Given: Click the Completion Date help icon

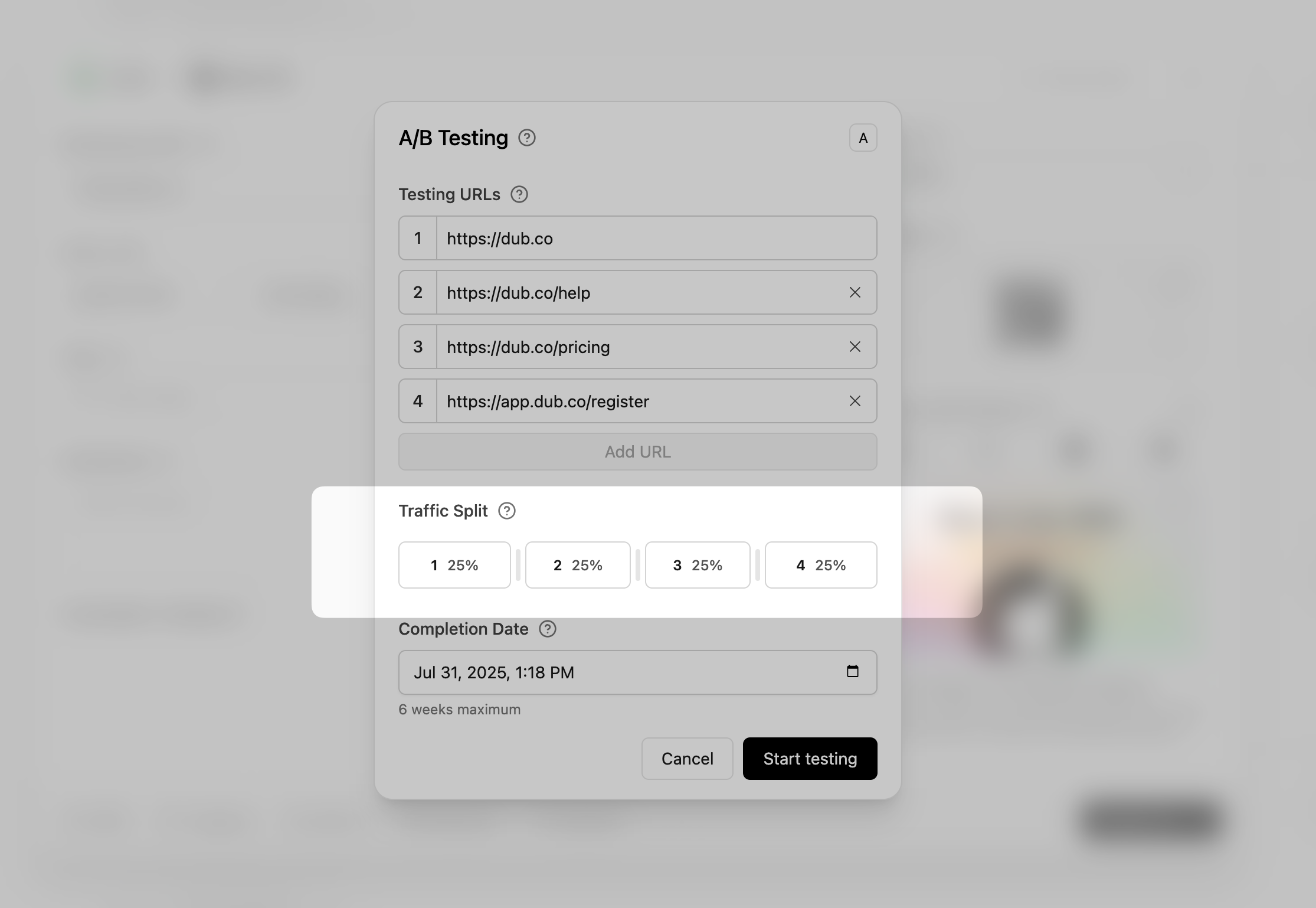Looking at the screenshot, I should 548,629.
